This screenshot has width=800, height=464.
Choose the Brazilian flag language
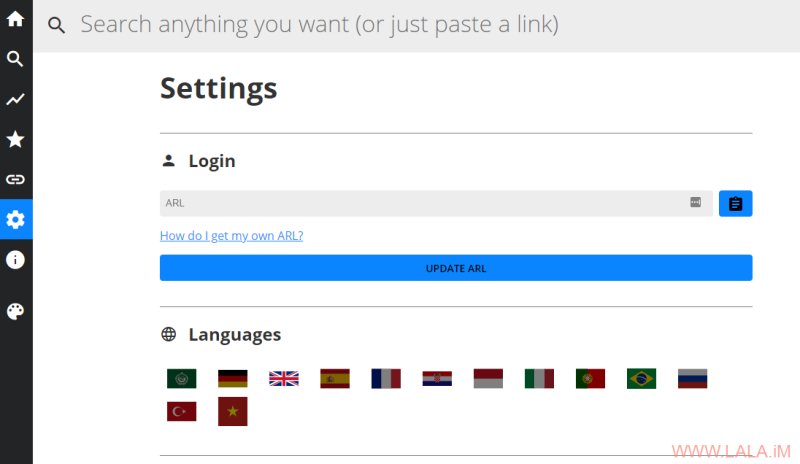pos(641,379)
